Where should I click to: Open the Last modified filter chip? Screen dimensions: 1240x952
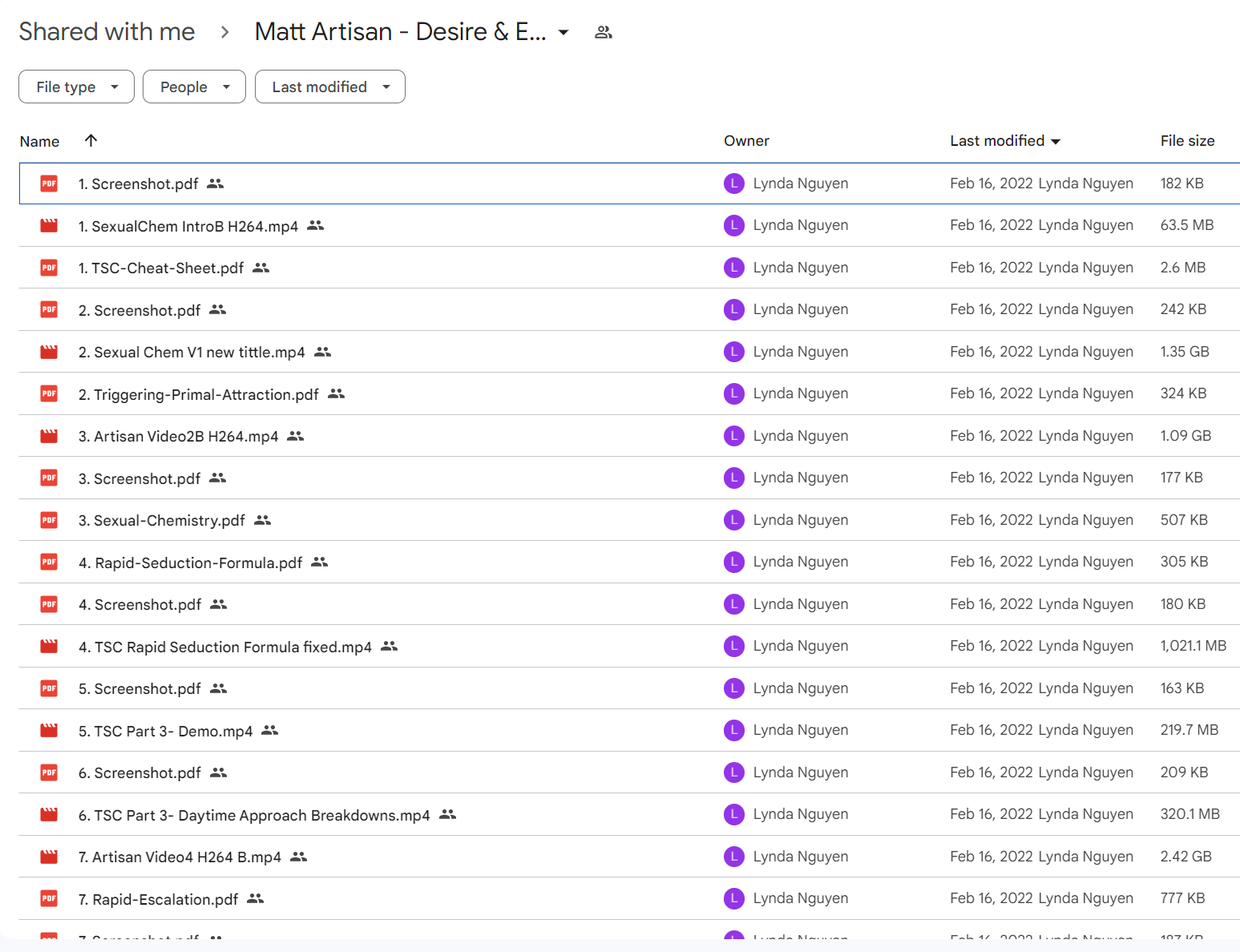(329, 87)
